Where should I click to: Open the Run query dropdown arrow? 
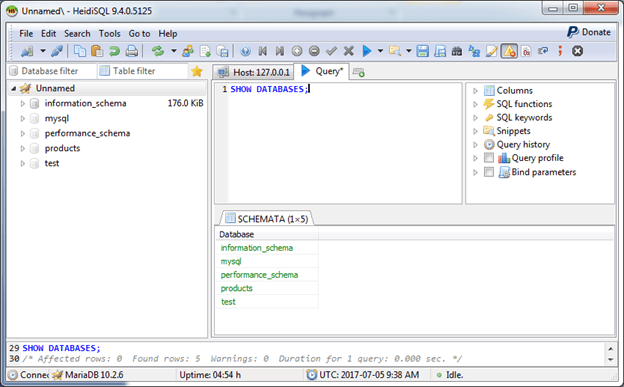click(x=380, y=51)
